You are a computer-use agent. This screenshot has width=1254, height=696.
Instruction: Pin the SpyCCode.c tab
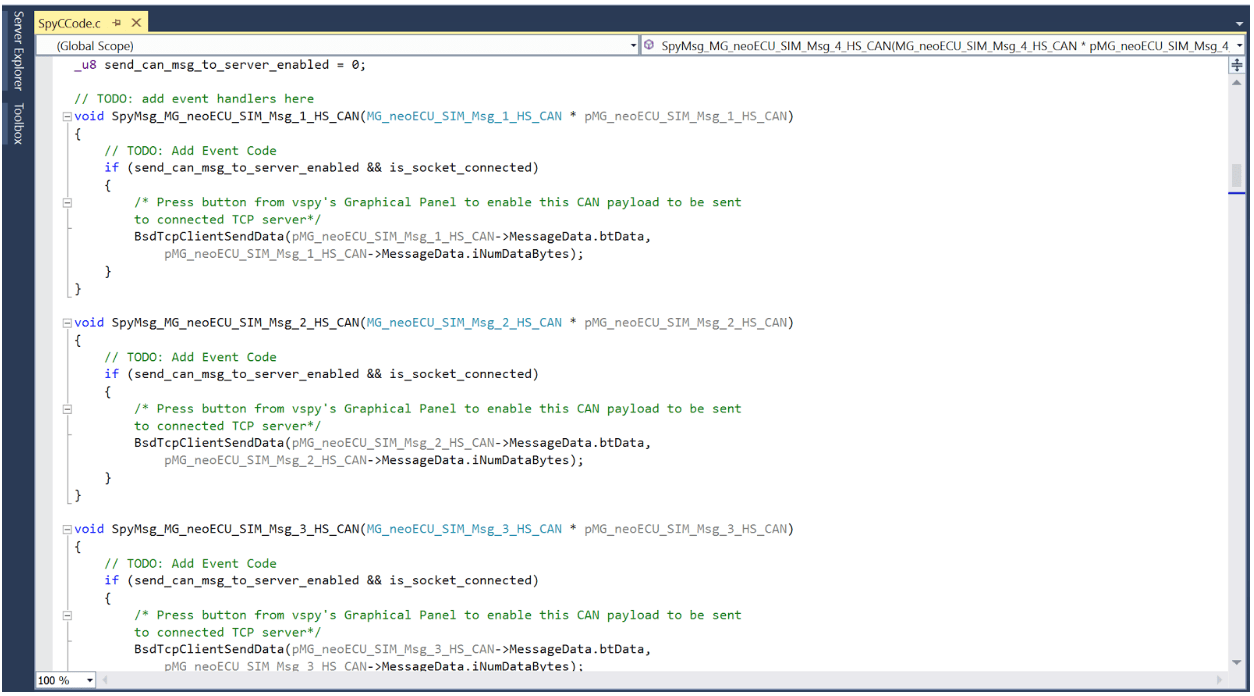(x=117, y=23)
